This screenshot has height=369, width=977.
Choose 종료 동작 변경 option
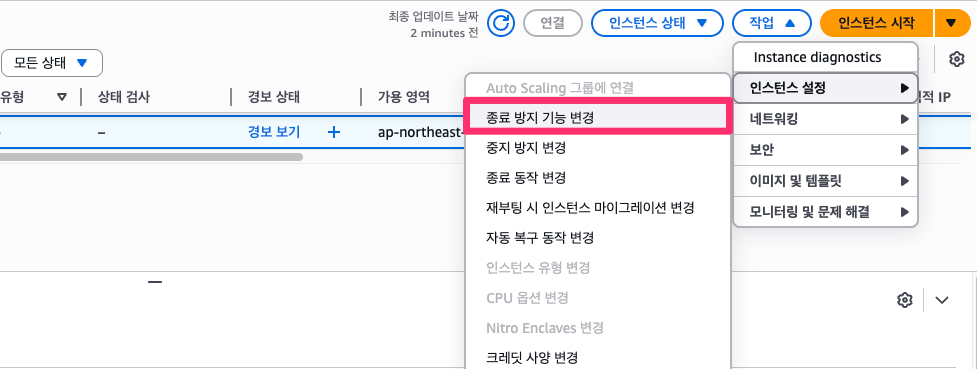click(x=597, y=178)
